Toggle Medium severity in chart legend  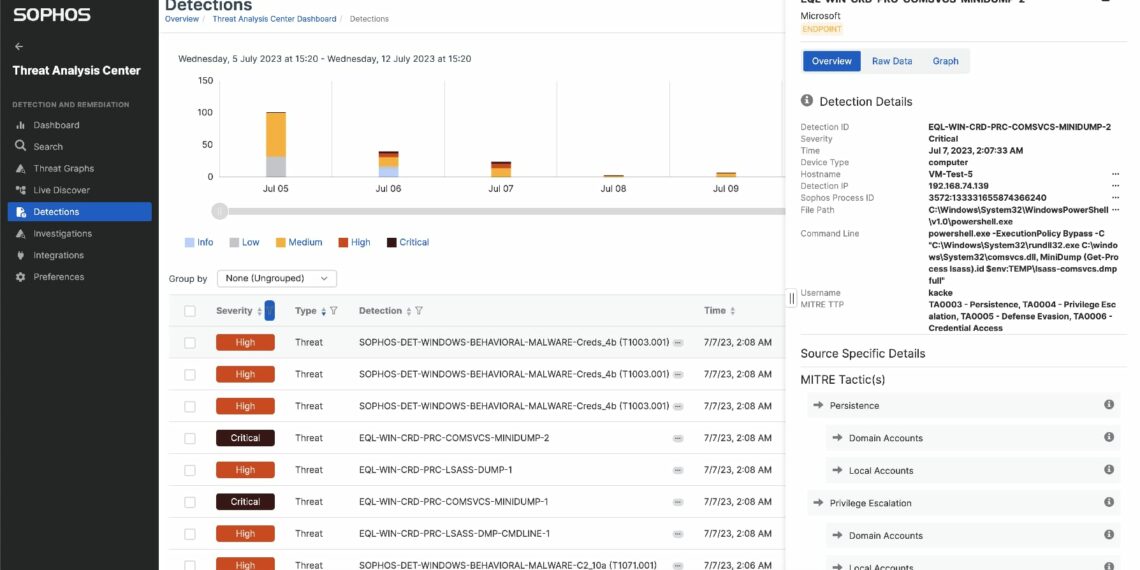pos(298,242)
